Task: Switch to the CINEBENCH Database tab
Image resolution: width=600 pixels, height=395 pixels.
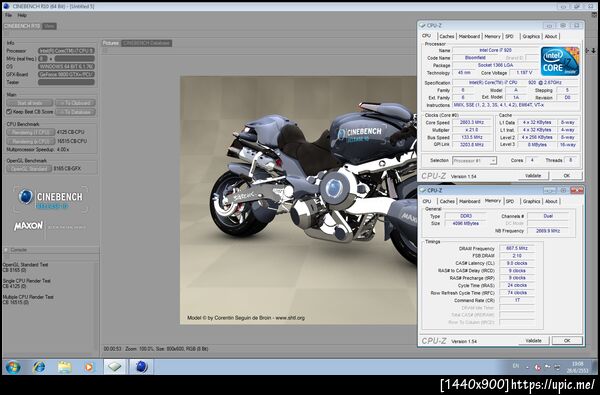Action: pos(146,43)
